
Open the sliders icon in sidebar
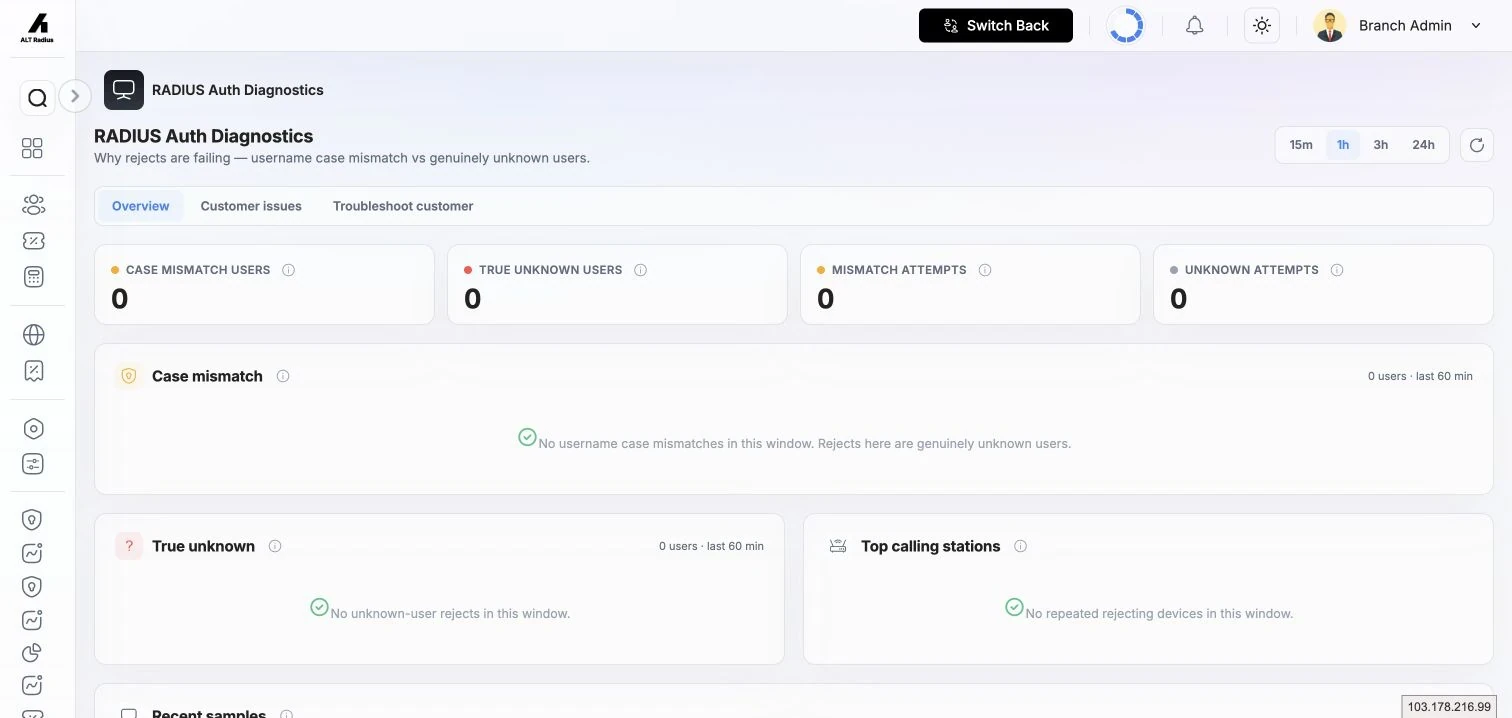coord(33,464)
